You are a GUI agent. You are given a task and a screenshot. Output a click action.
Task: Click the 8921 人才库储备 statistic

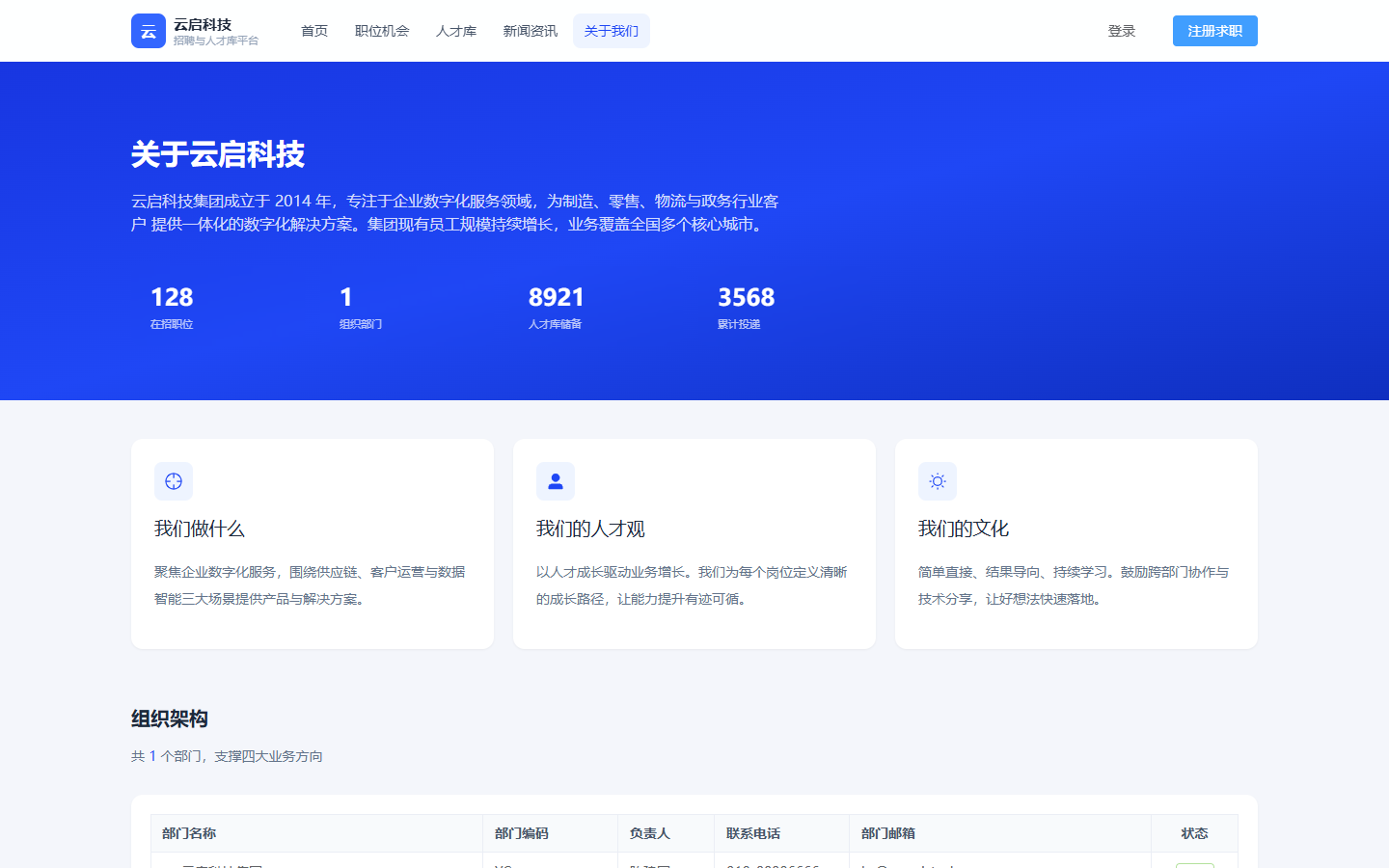tap(557, 307)
